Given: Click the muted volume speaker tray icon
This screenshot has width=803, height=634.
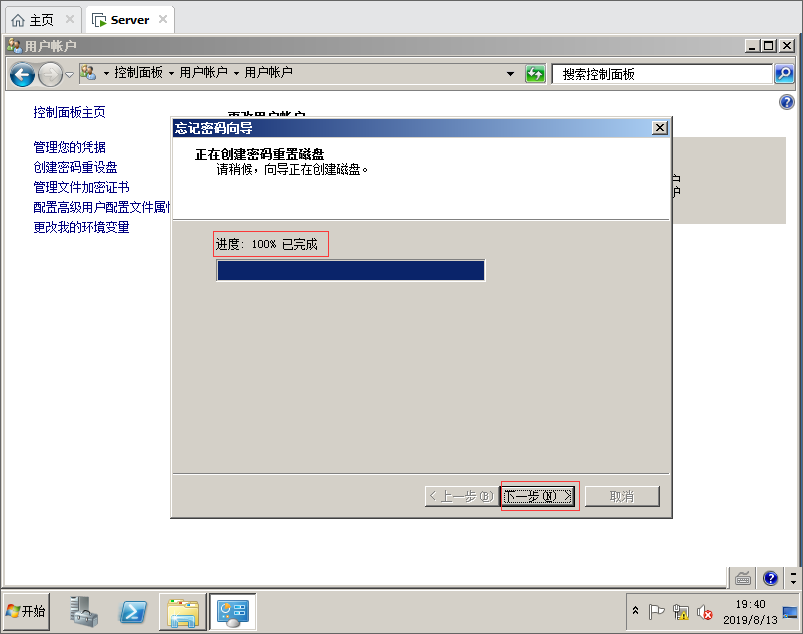Looking at the screenshot, I should point(705,612).
